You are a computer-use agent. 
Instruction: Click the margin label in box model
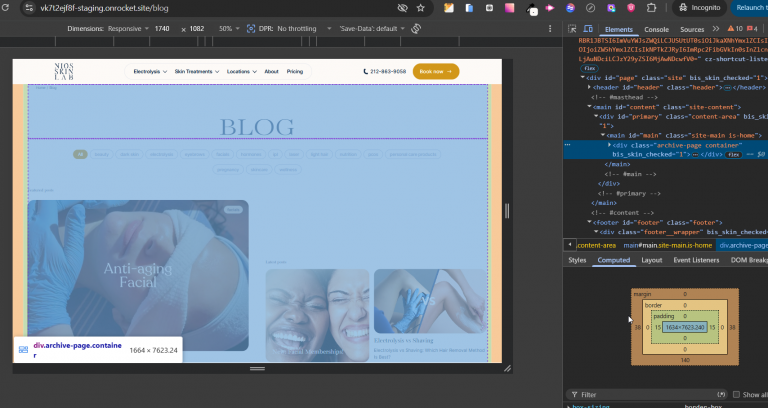(x=642, y=294)
